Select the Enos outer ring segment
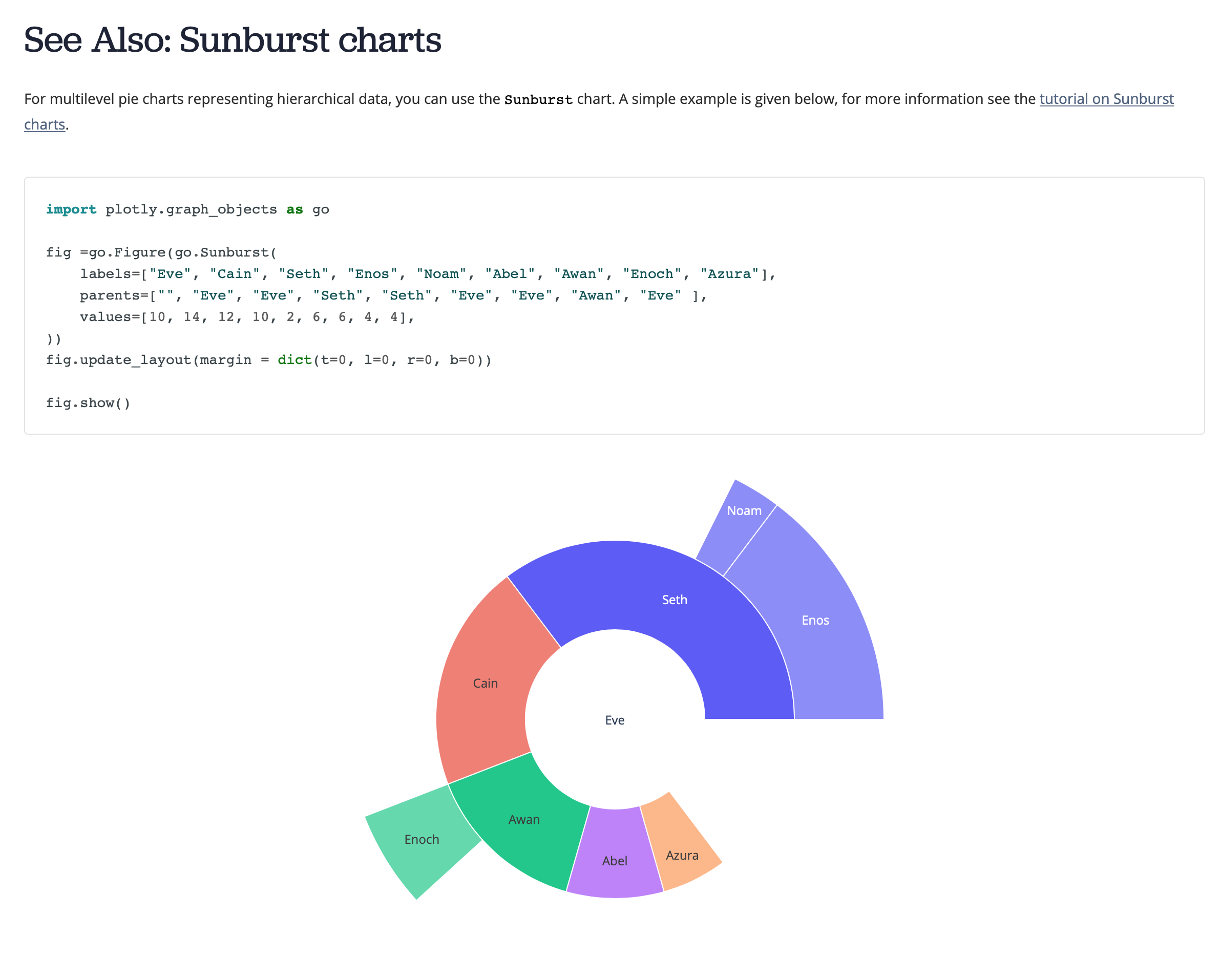The height and width of the screenshot is (980, 1221). pos(815,620)
